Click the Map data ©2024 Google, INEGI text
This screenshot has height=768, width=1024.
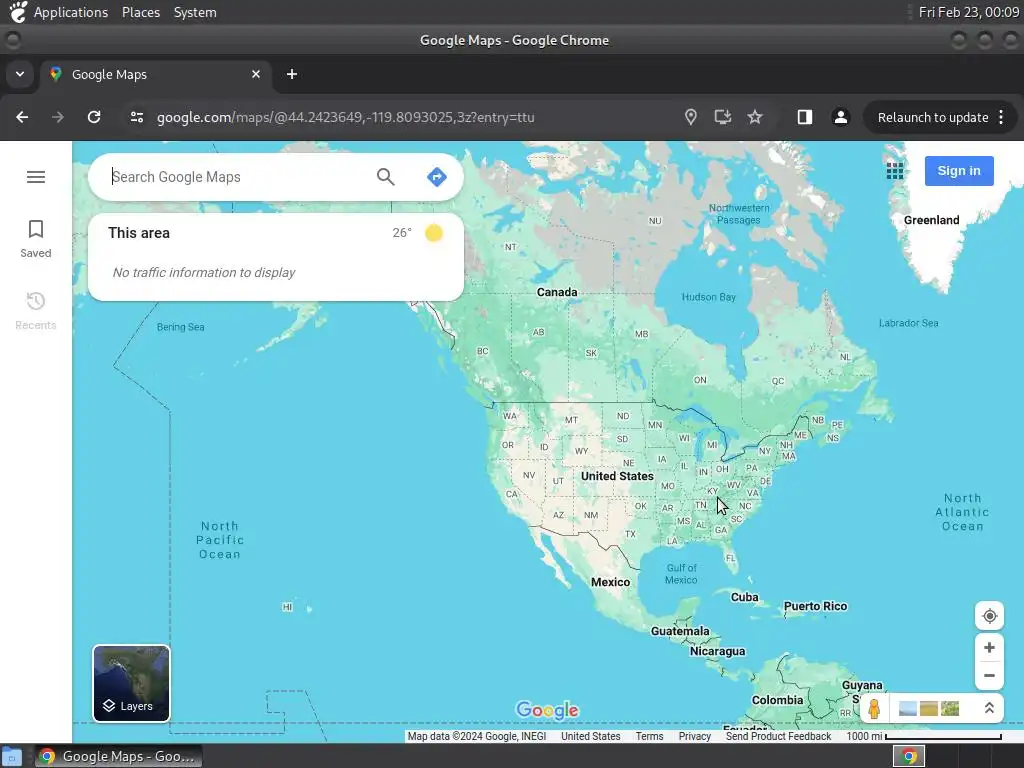477,736
